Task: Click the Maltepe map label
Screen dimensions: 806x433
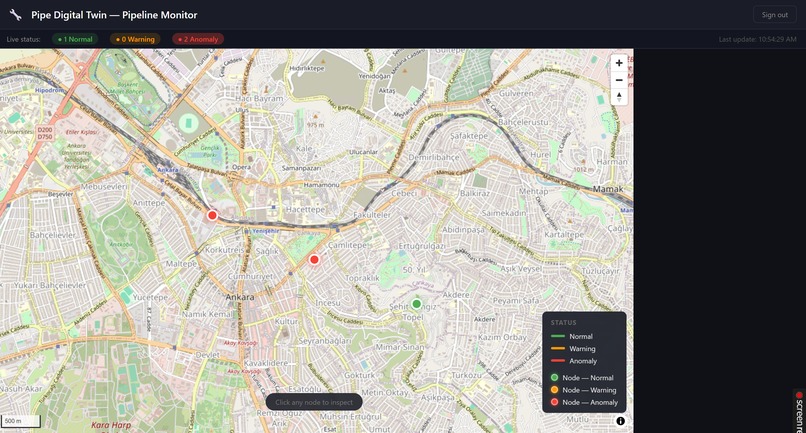Action: 181,263
